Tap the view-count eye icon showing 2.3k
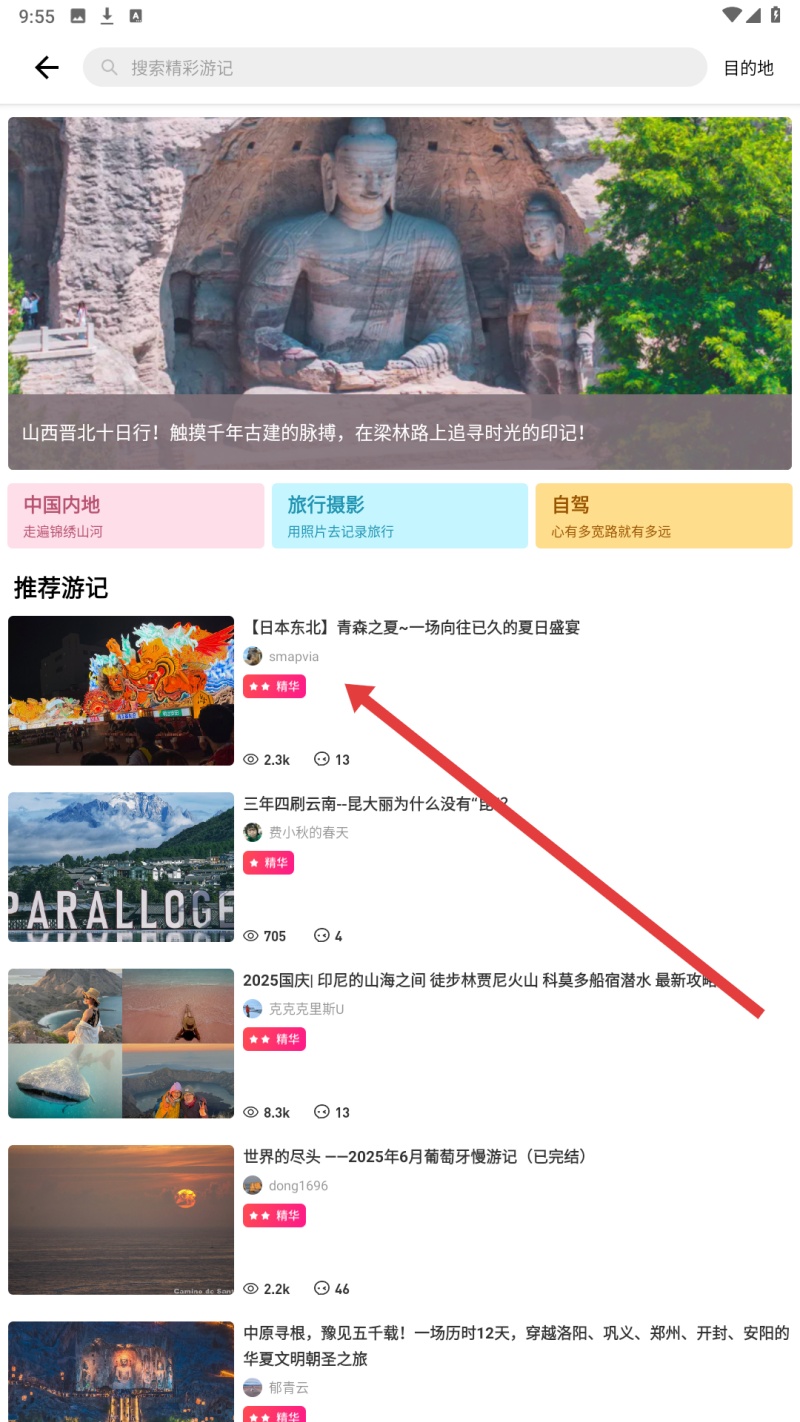 click(x=251, y=760)
